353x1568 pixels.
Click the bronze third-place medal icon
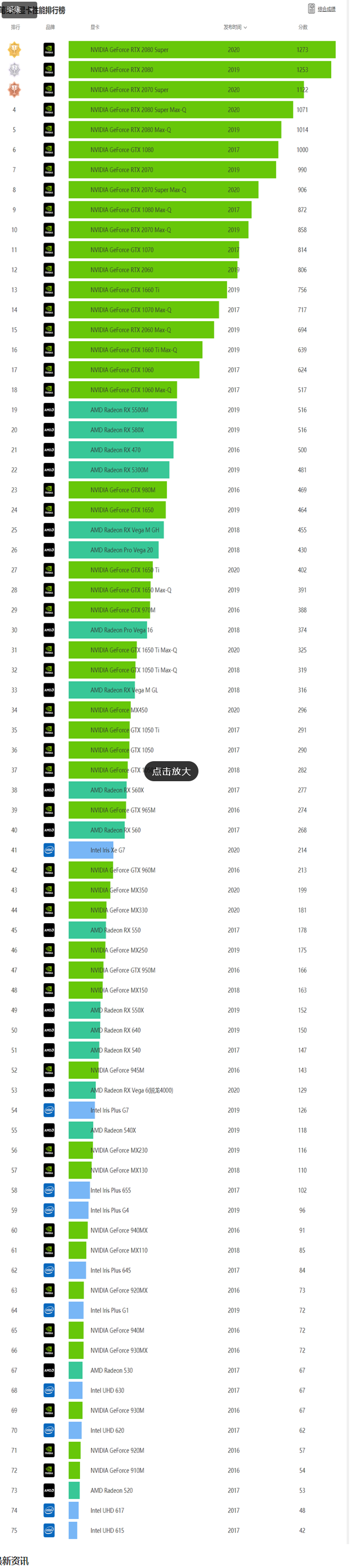(x=14, y=90)
